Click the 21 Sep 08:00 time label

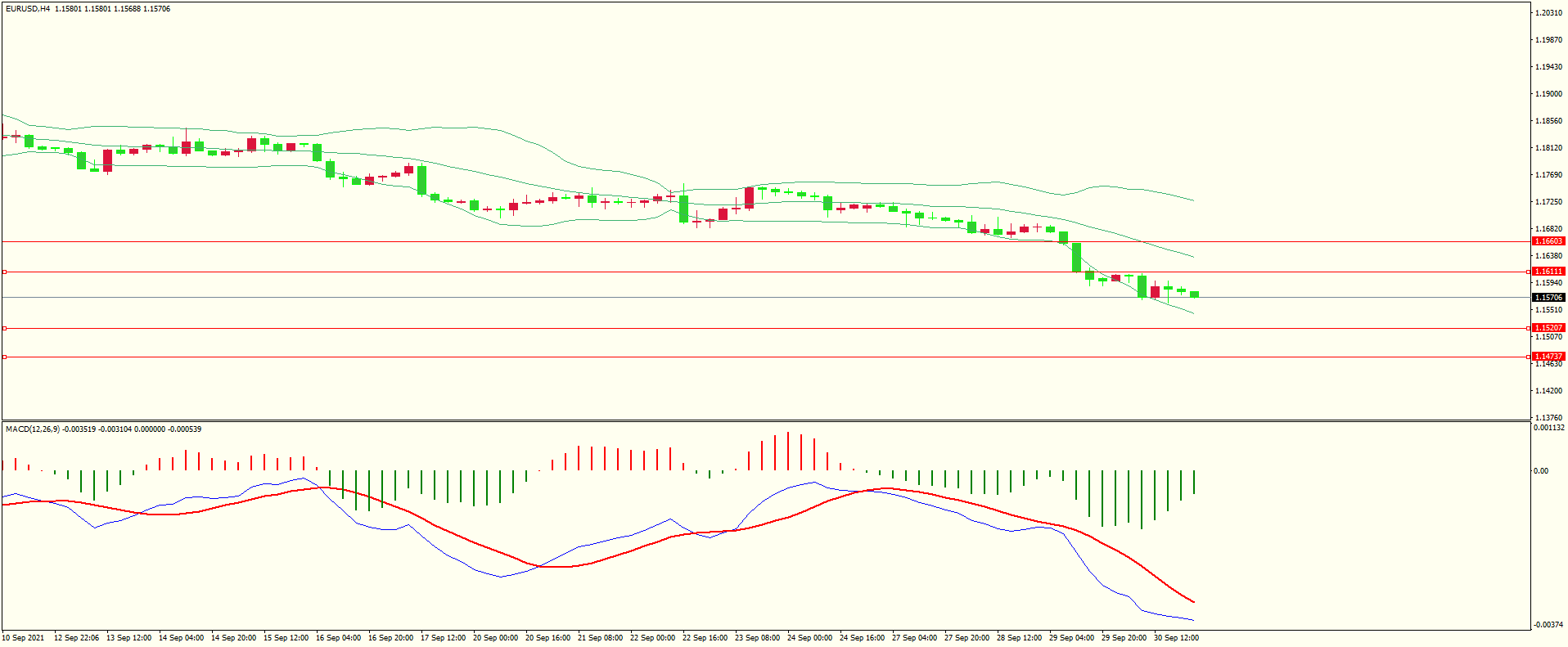(x=600, y=638)
